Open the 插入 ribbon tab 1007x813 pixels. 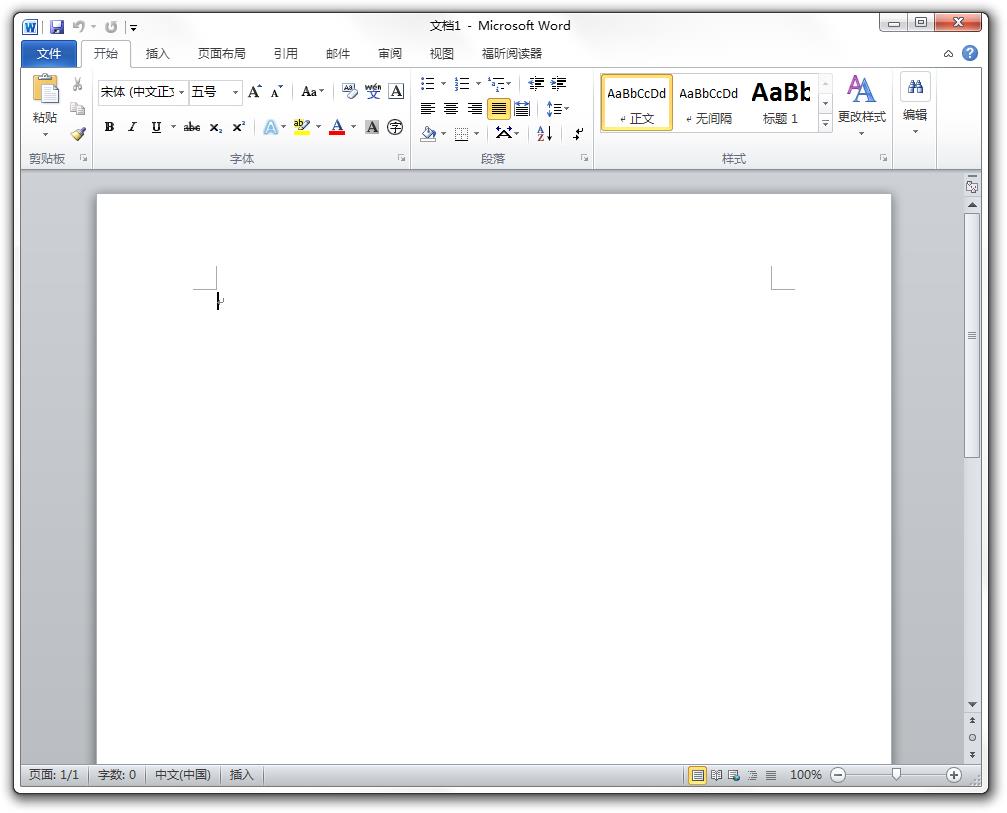coord(157,54)
